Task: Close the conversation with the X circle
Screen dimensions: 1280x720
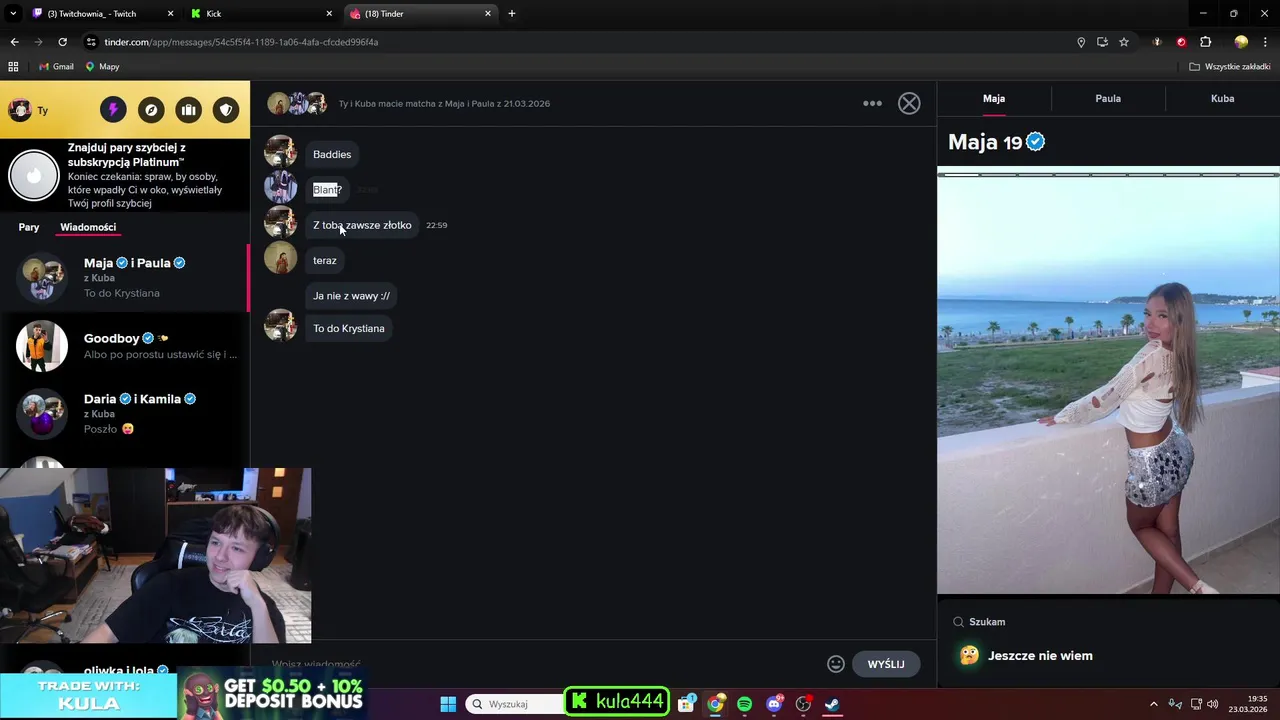Action: (x=909, y=103)
